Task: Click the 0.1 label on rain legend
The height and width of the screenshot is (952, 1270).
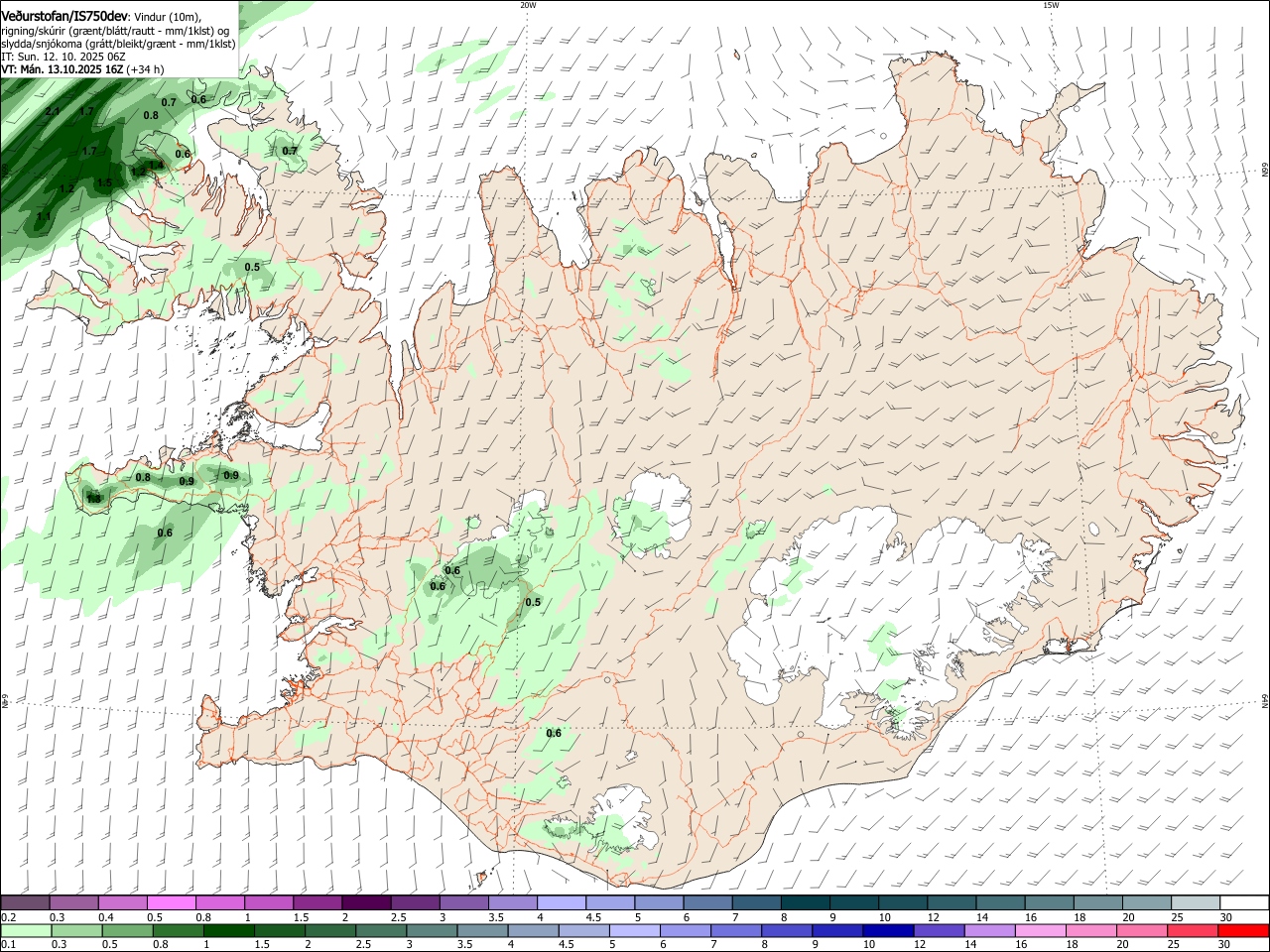Action: (8, 945)
